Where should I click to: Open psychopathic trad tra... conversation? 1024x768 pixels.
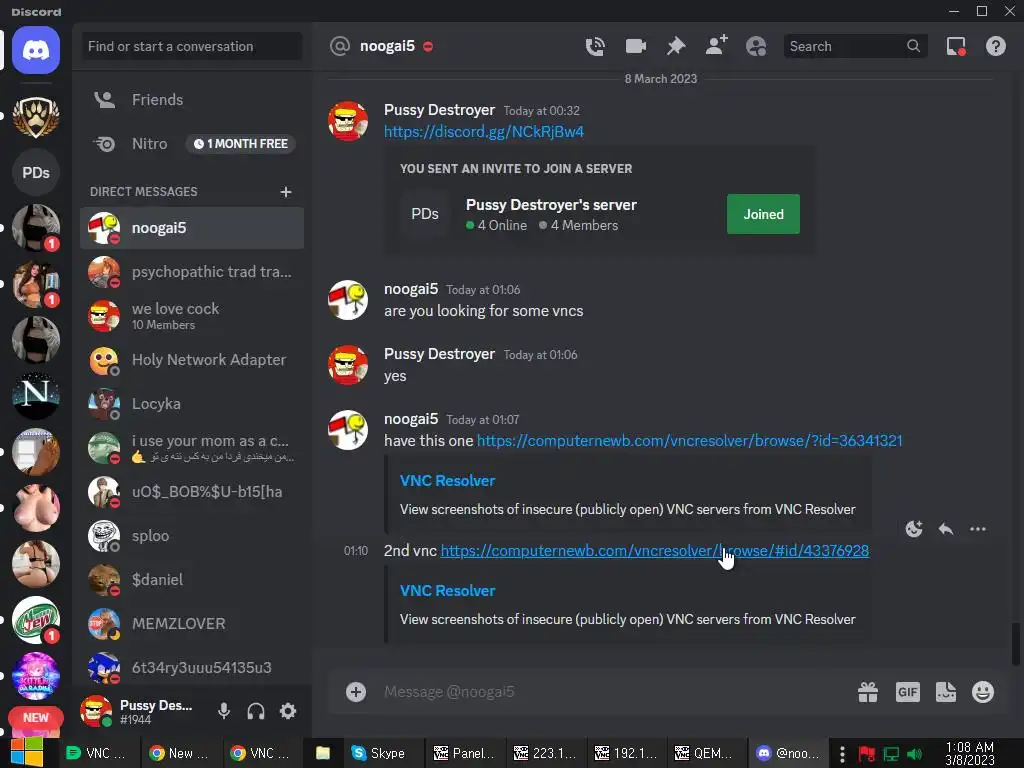[192, 272]
